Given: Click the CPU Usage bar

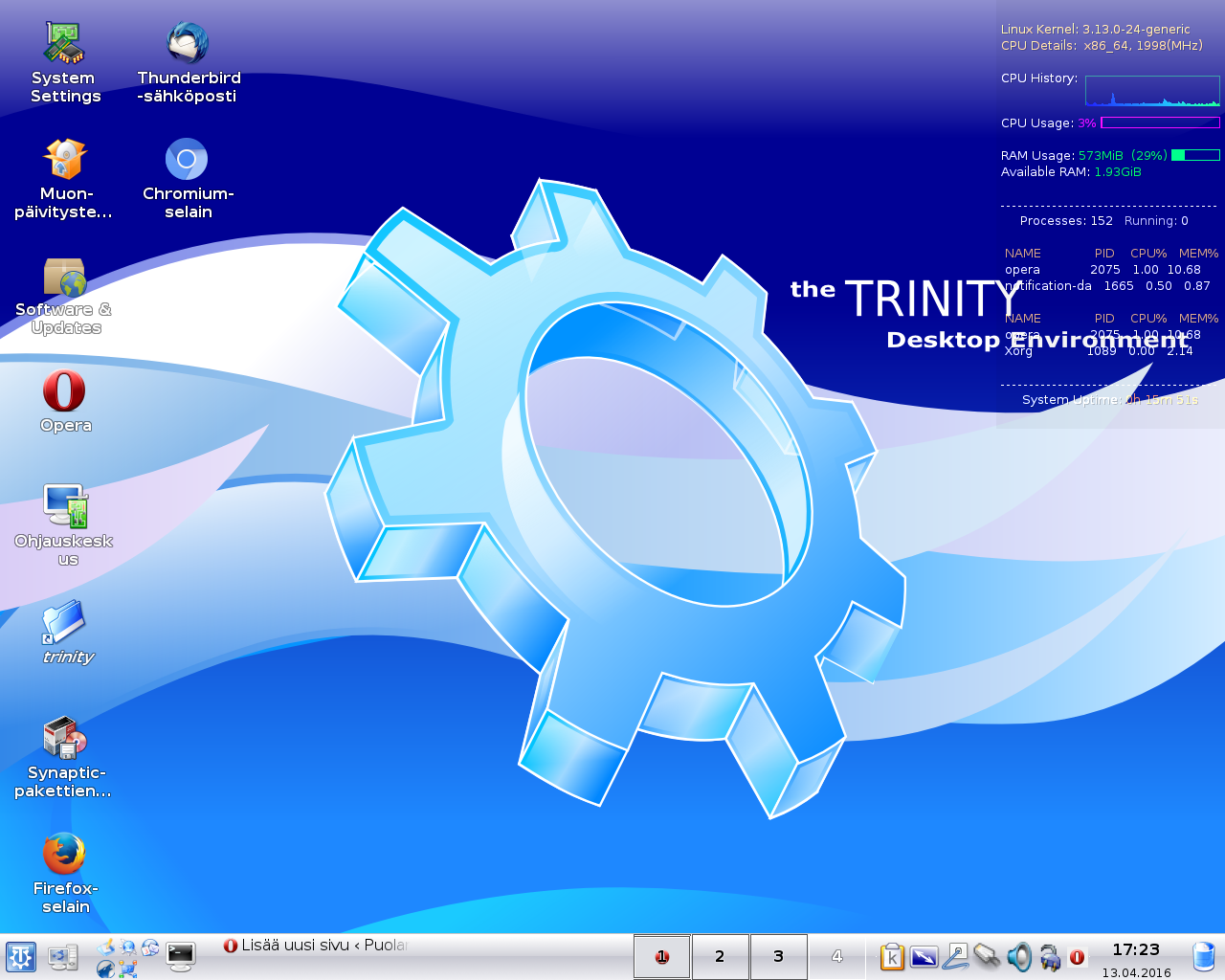Looking at the screenshot, I should [1160, 122].
